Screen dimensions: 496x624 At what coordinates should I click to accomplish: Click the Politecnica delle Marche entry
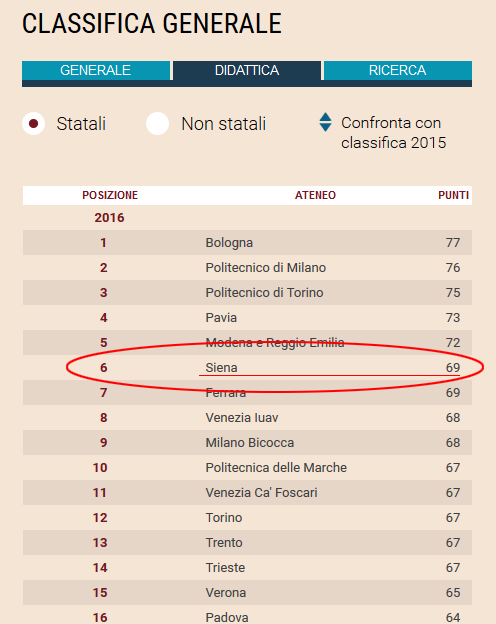click(x=276, y=468)
